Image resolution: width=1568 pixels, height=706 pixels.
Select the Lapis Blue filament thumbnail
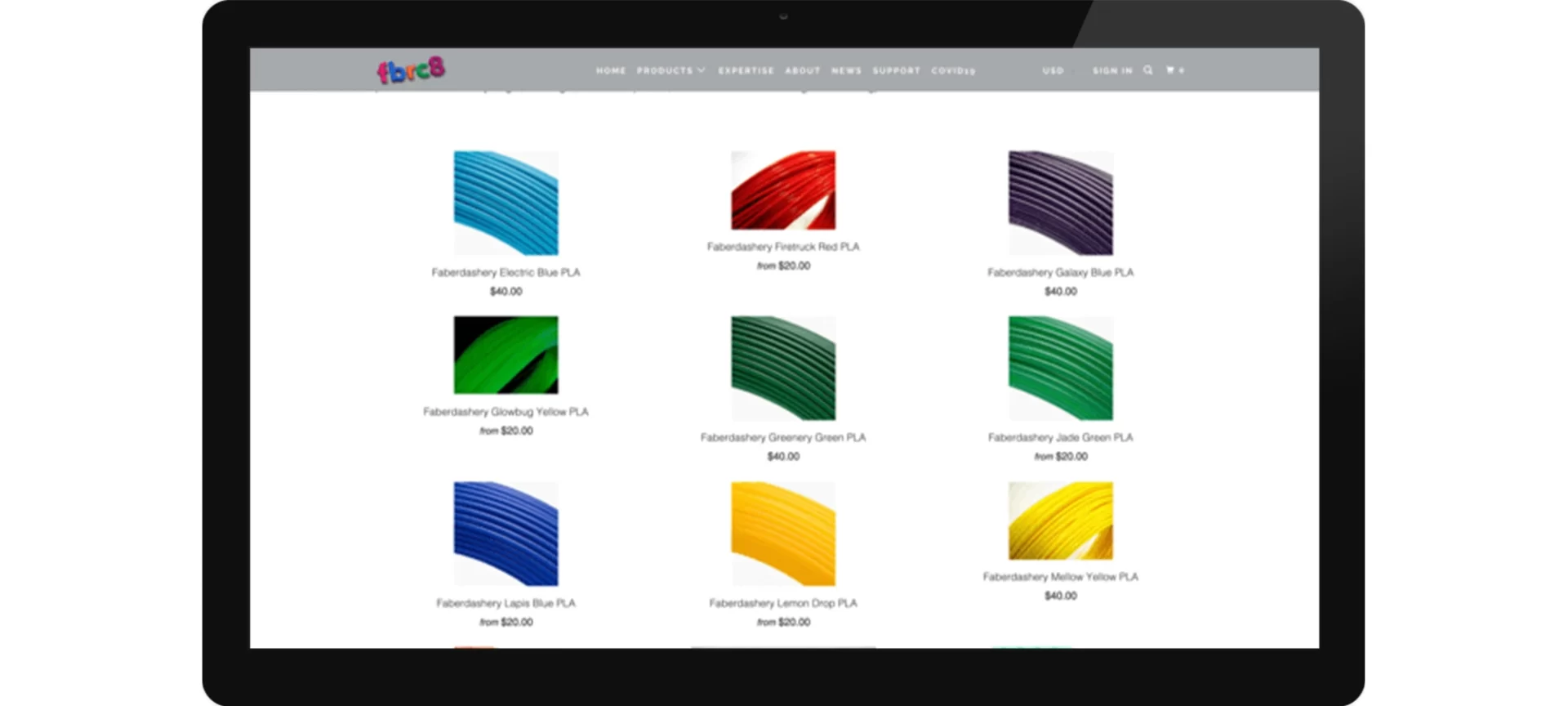pyautogui.click(x=506, y=534)
